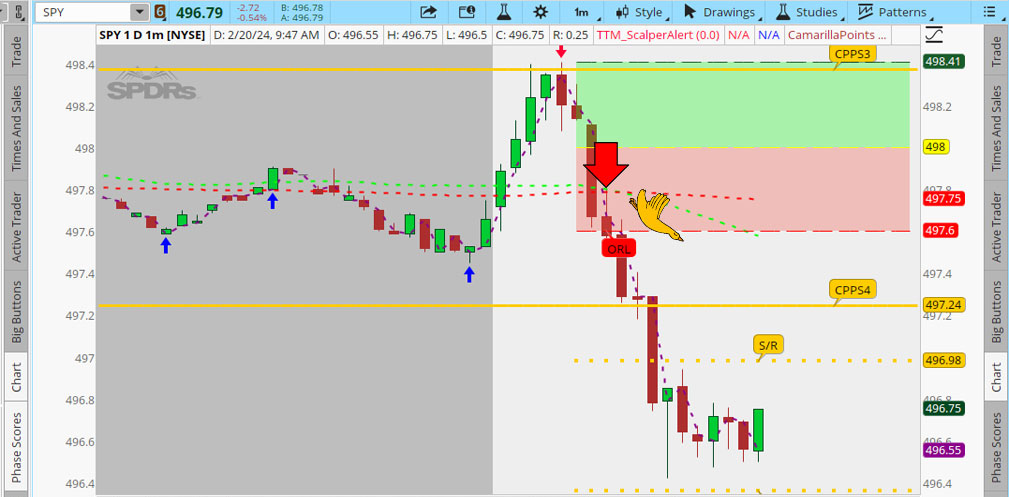Viewport: 1009px width, 497px height.
Task: Click the red ORL label on chart
Action: (618, 248)
